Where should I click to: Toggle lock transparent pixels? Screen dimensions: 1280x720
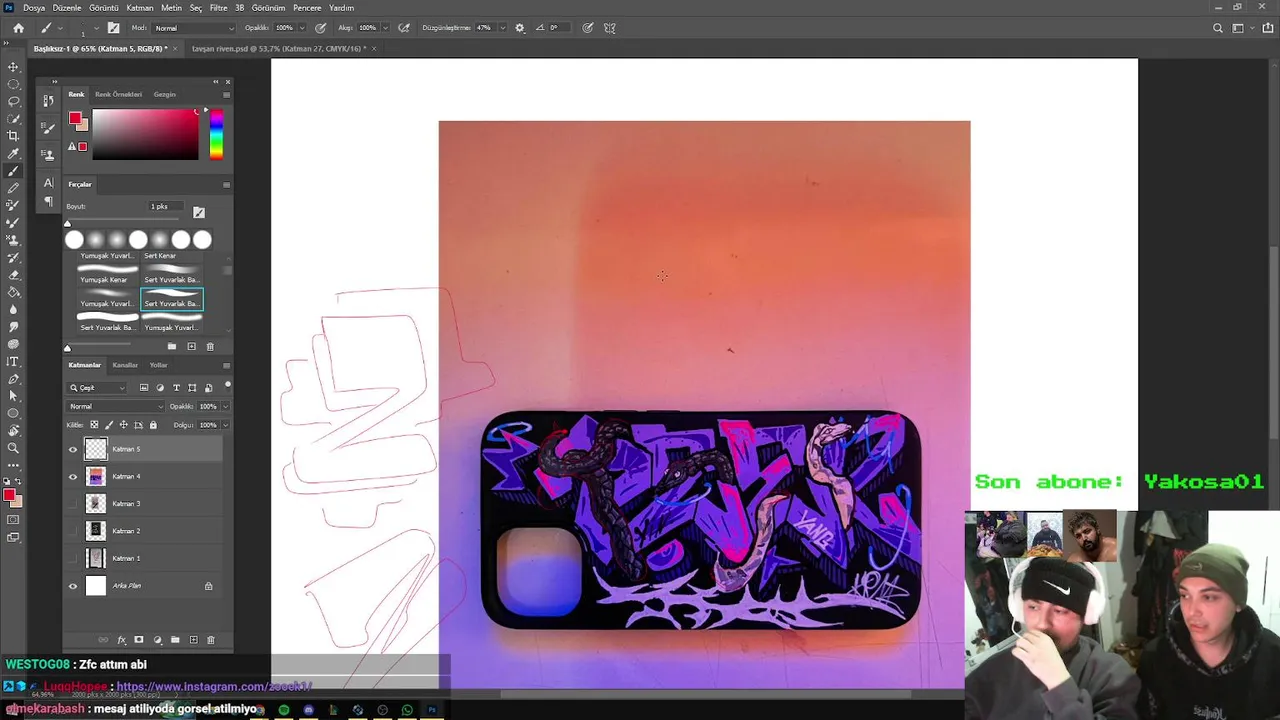(94, 425)
